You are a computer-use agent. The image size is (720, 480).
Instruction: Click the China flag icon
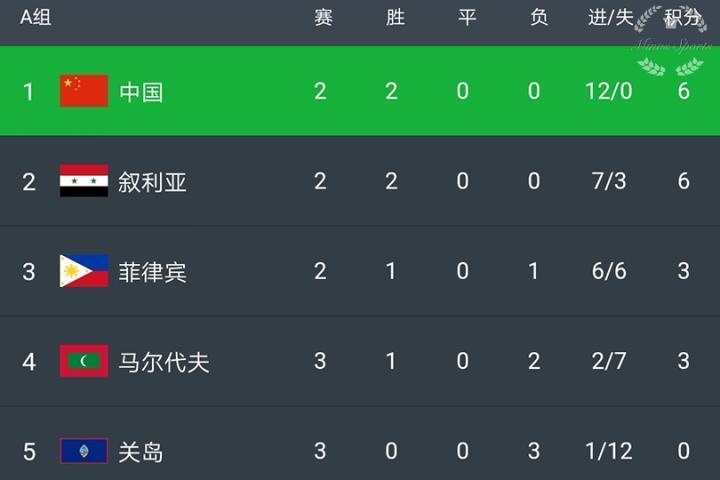coord(84,91)
